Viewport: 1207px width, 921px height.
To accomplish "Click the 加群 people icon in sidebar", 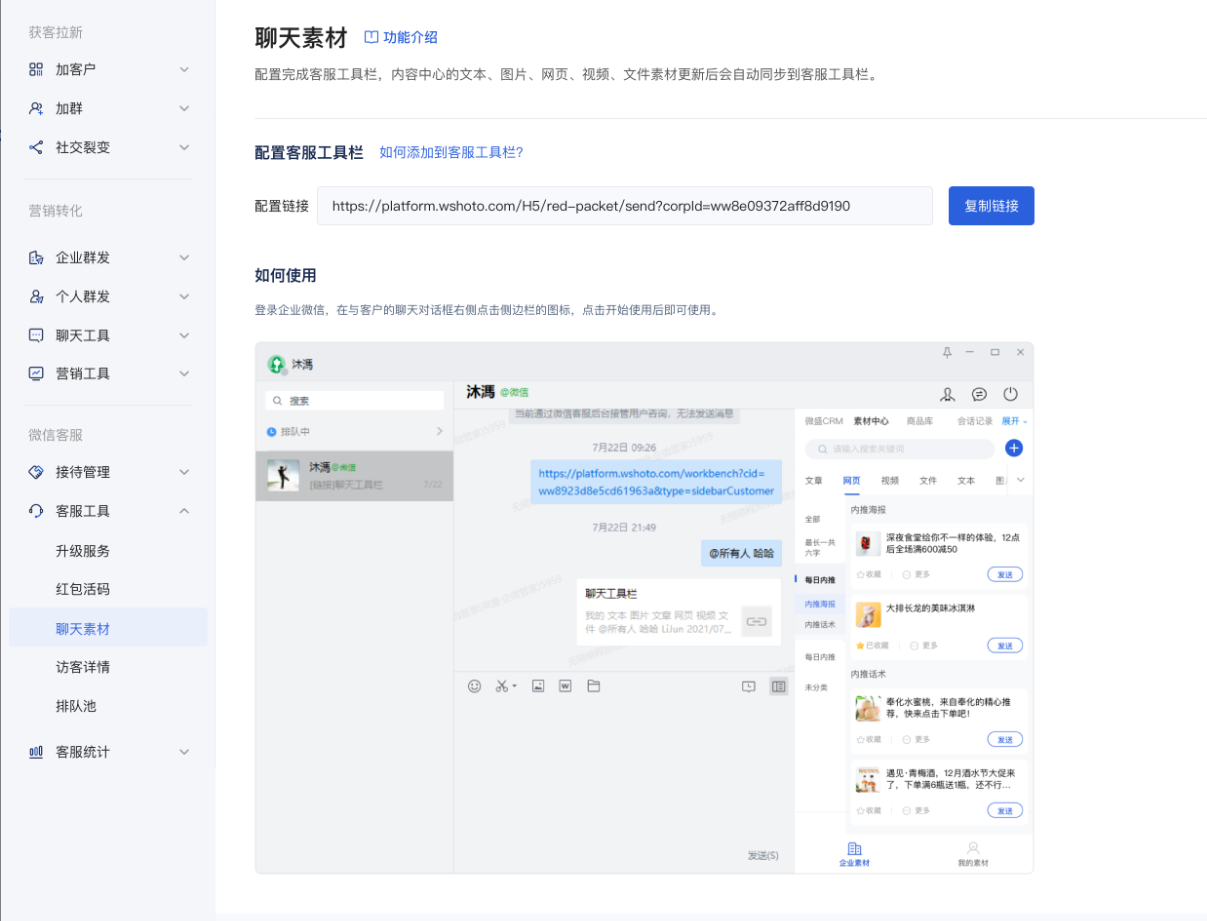I will (x=36, y=108).
